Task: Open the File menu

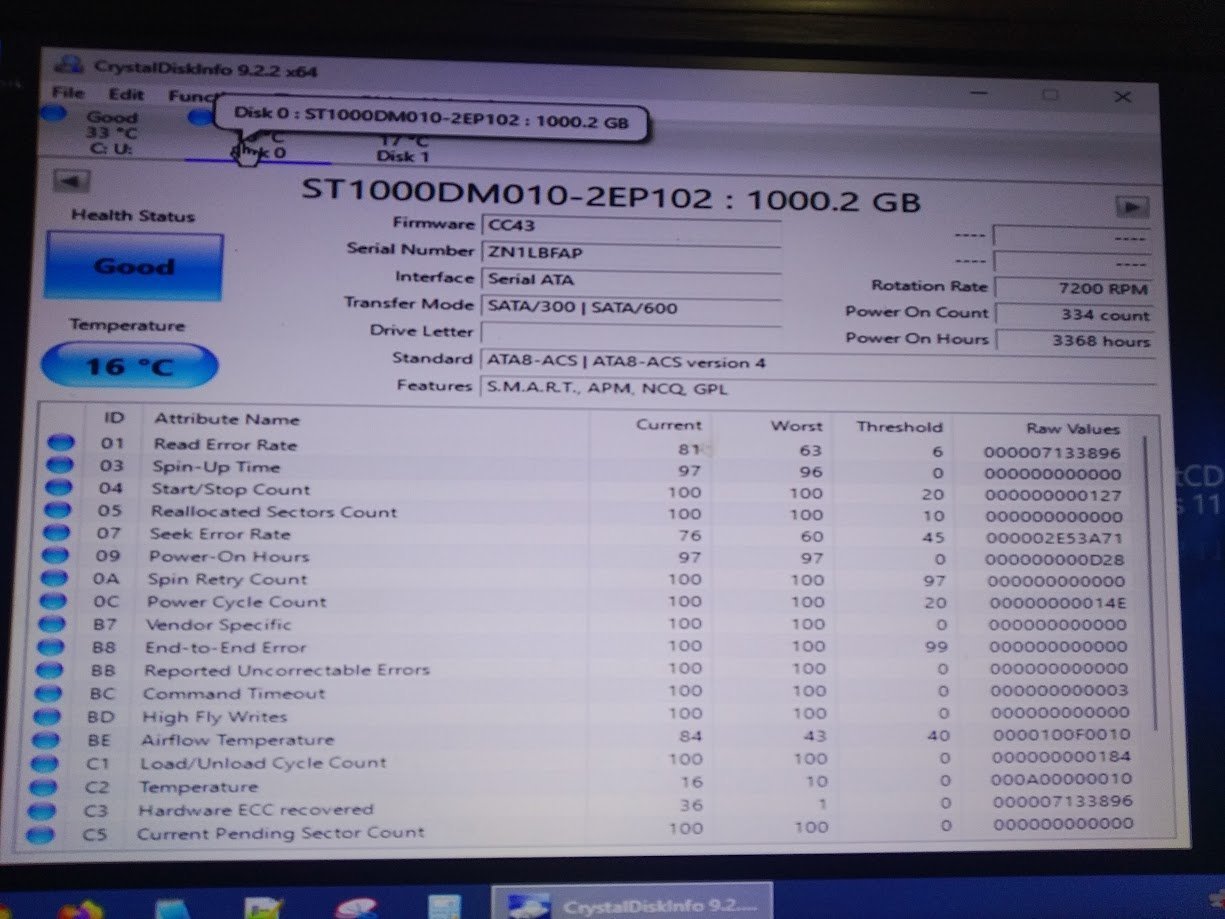Action: pos(68,94)
